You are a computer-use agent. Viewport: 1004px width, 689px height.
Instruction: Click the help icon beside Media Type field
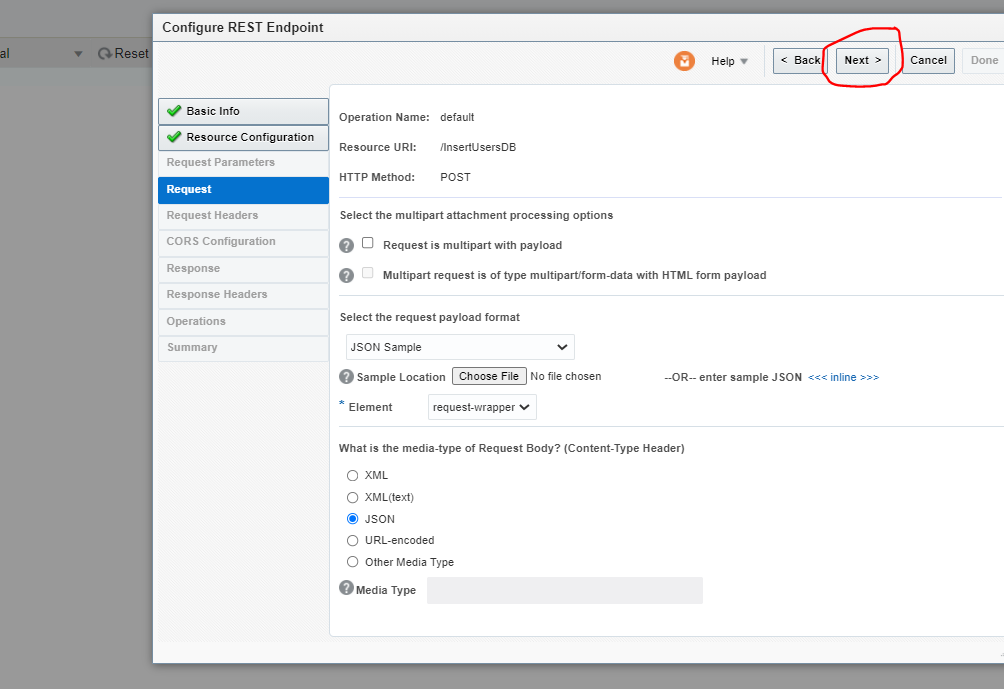click(346, 589)
